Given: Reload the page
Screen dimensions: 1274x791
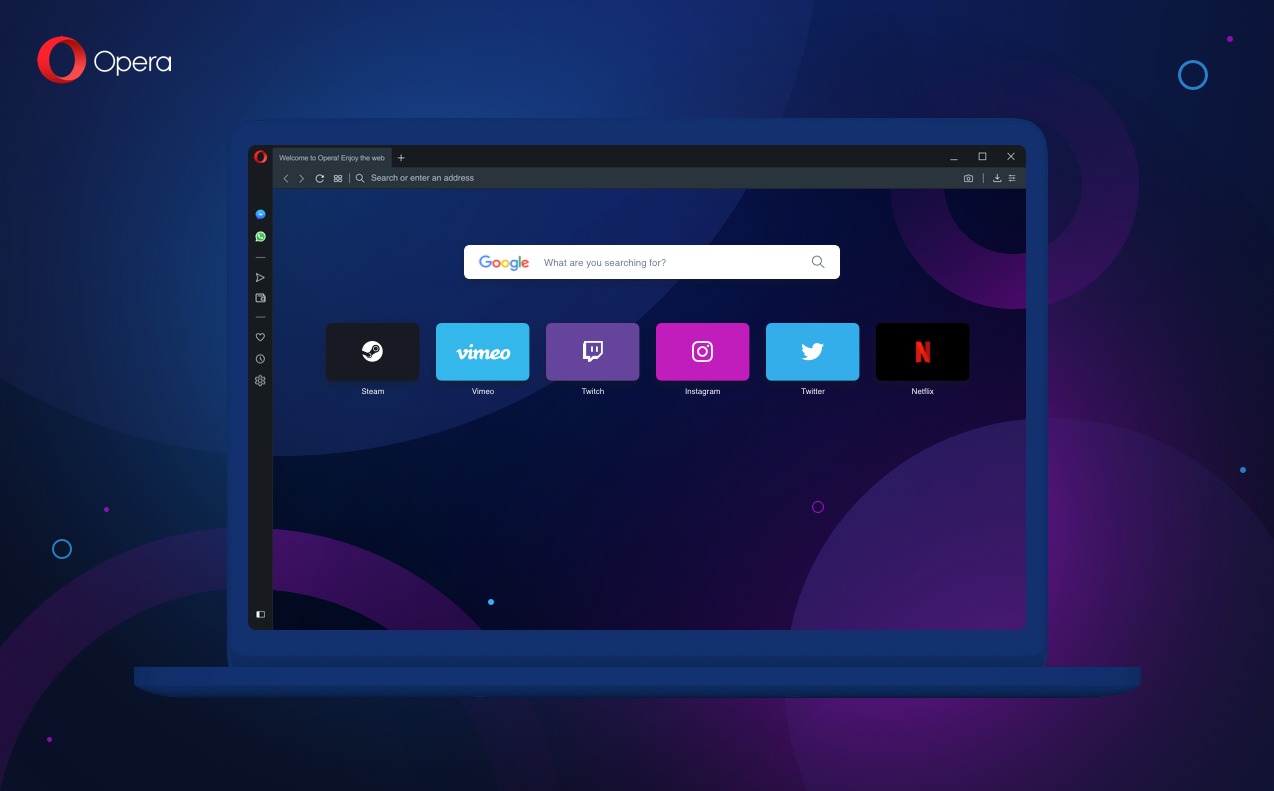Looking at the screenshot, I should pyautogui.click(x=319, y=178).
